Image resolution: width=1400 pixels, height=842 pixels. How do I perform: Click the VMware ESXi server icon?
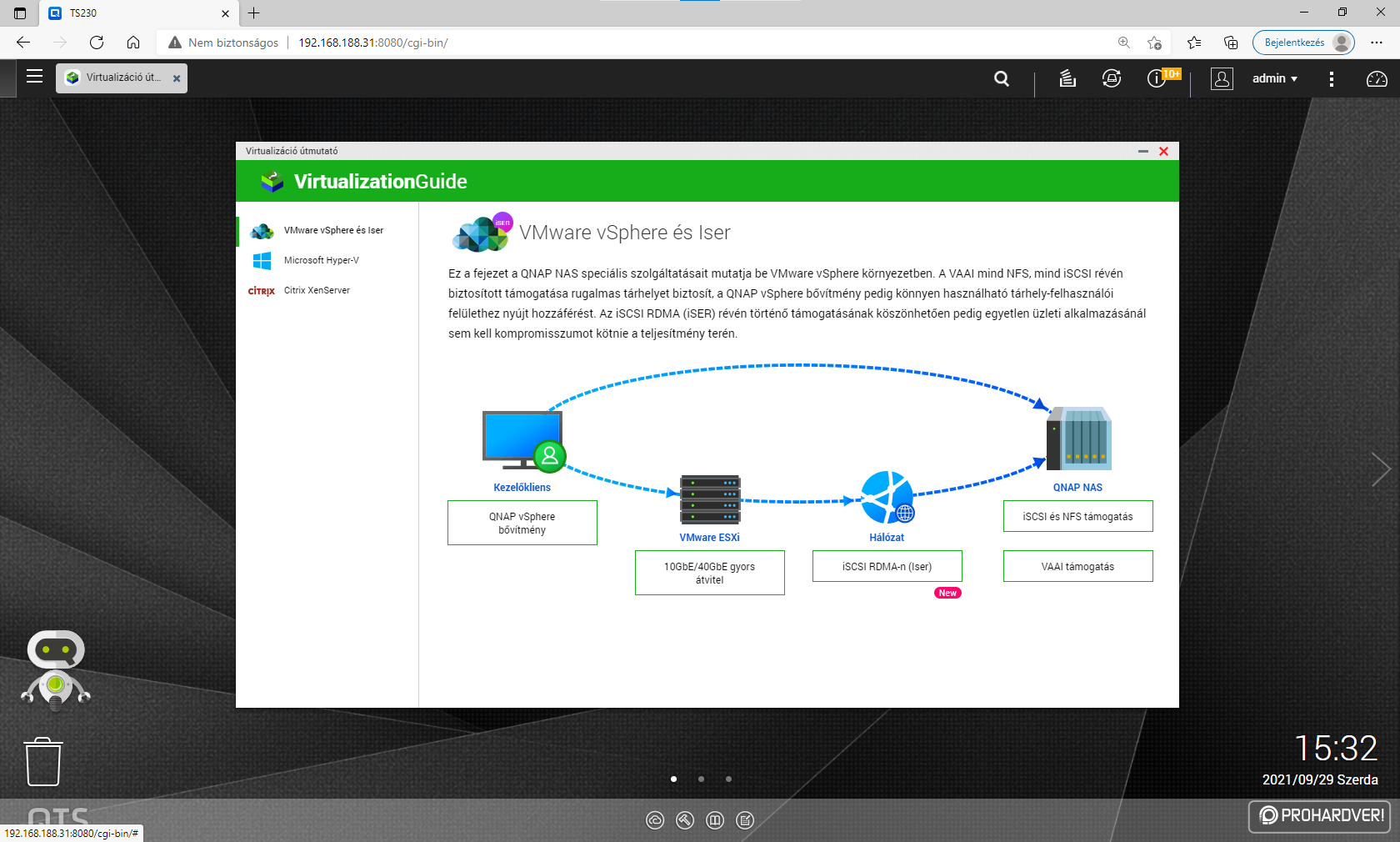click(710, 499)
